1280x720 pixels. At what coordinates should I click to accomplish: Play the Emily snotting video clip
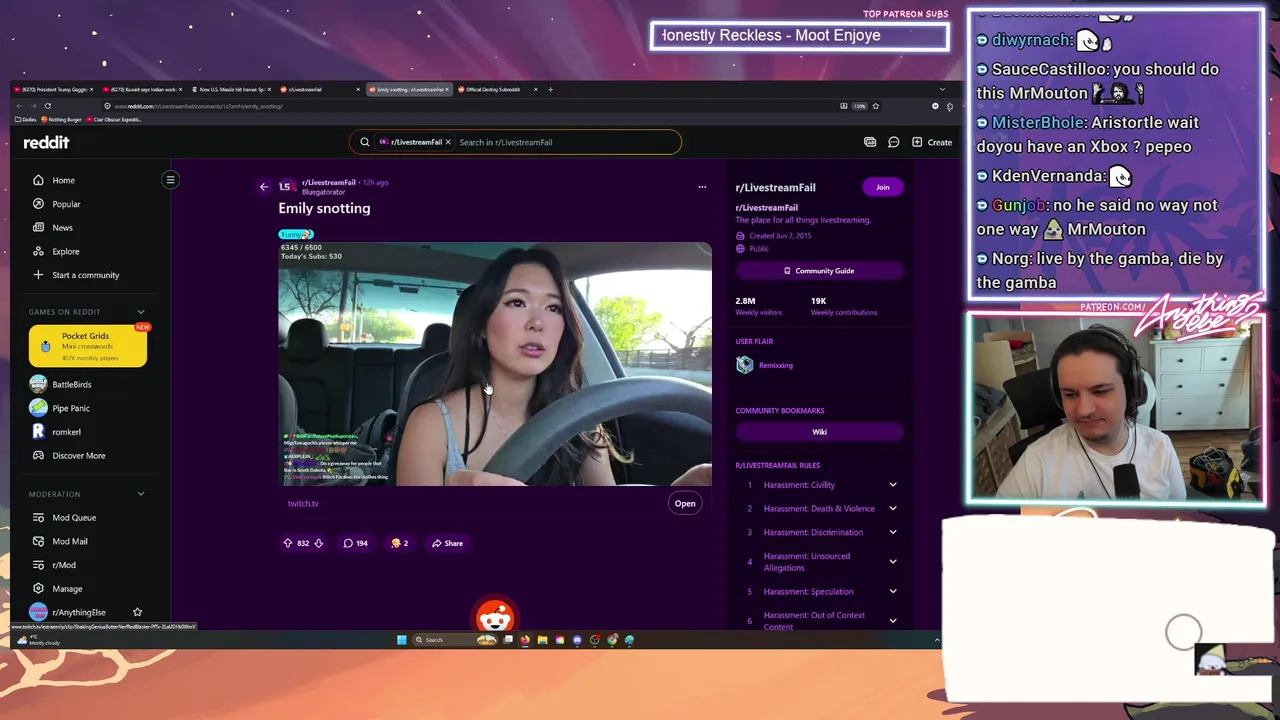coord(495,364)
